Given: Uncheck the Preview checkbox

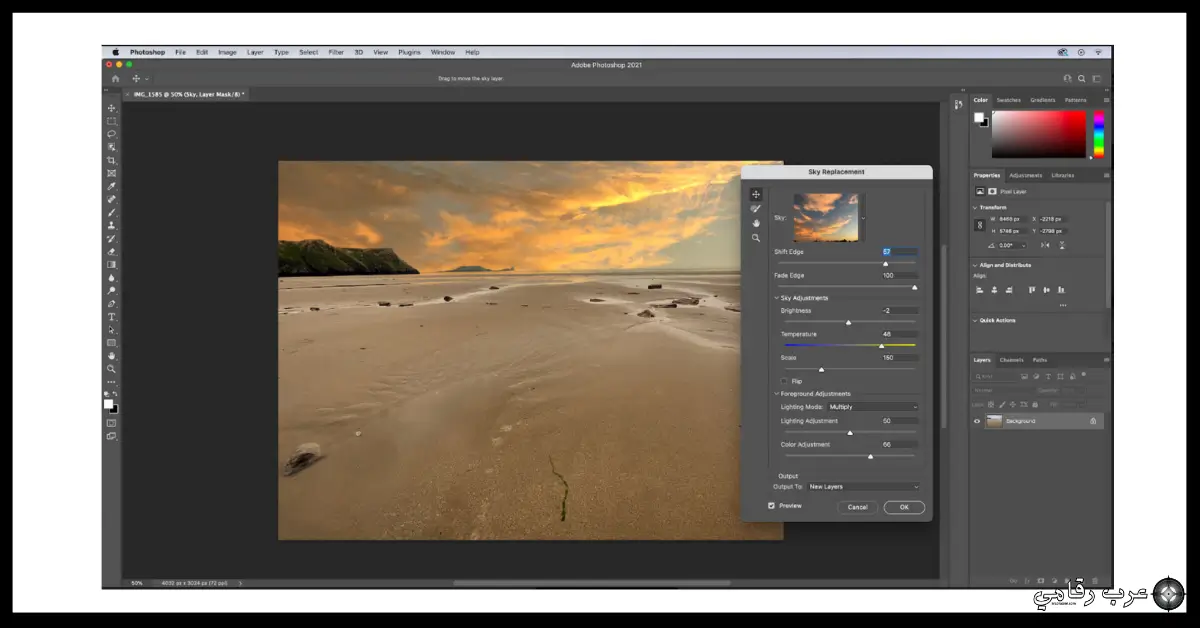Looking at the screenshot, I should pos(771,506).
